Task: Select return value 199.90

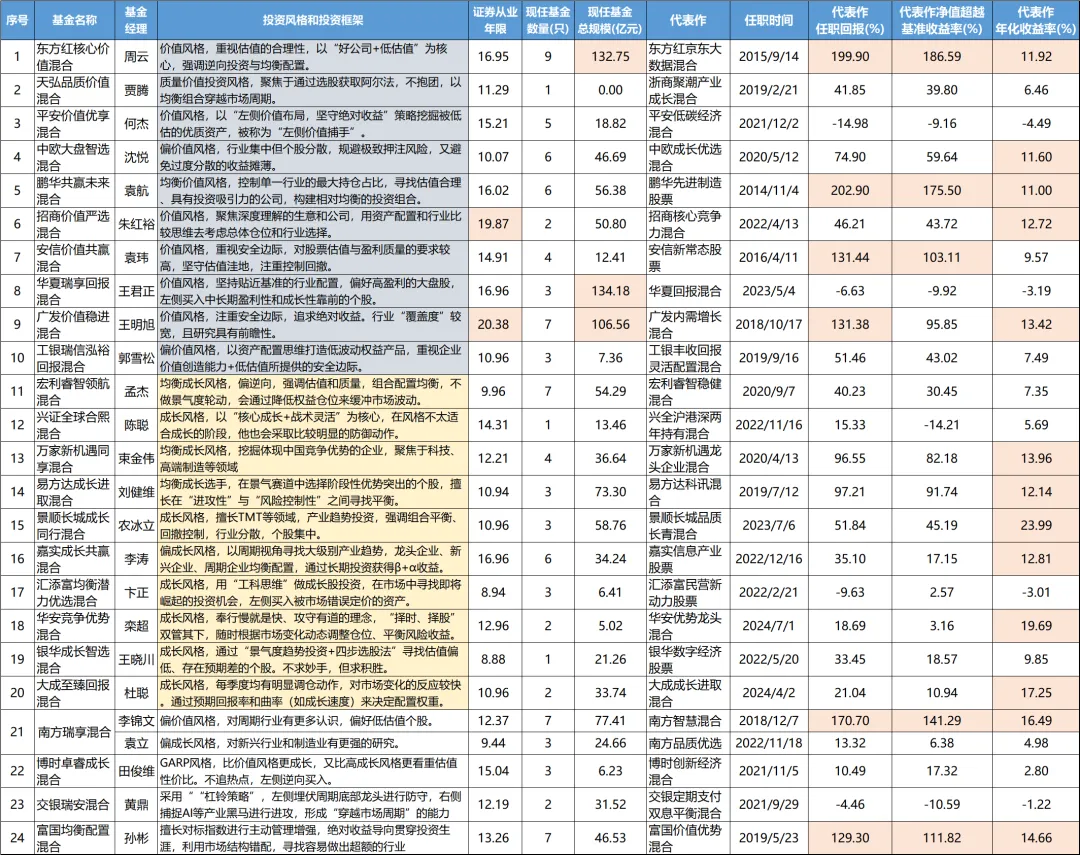Action: point(850,56)
